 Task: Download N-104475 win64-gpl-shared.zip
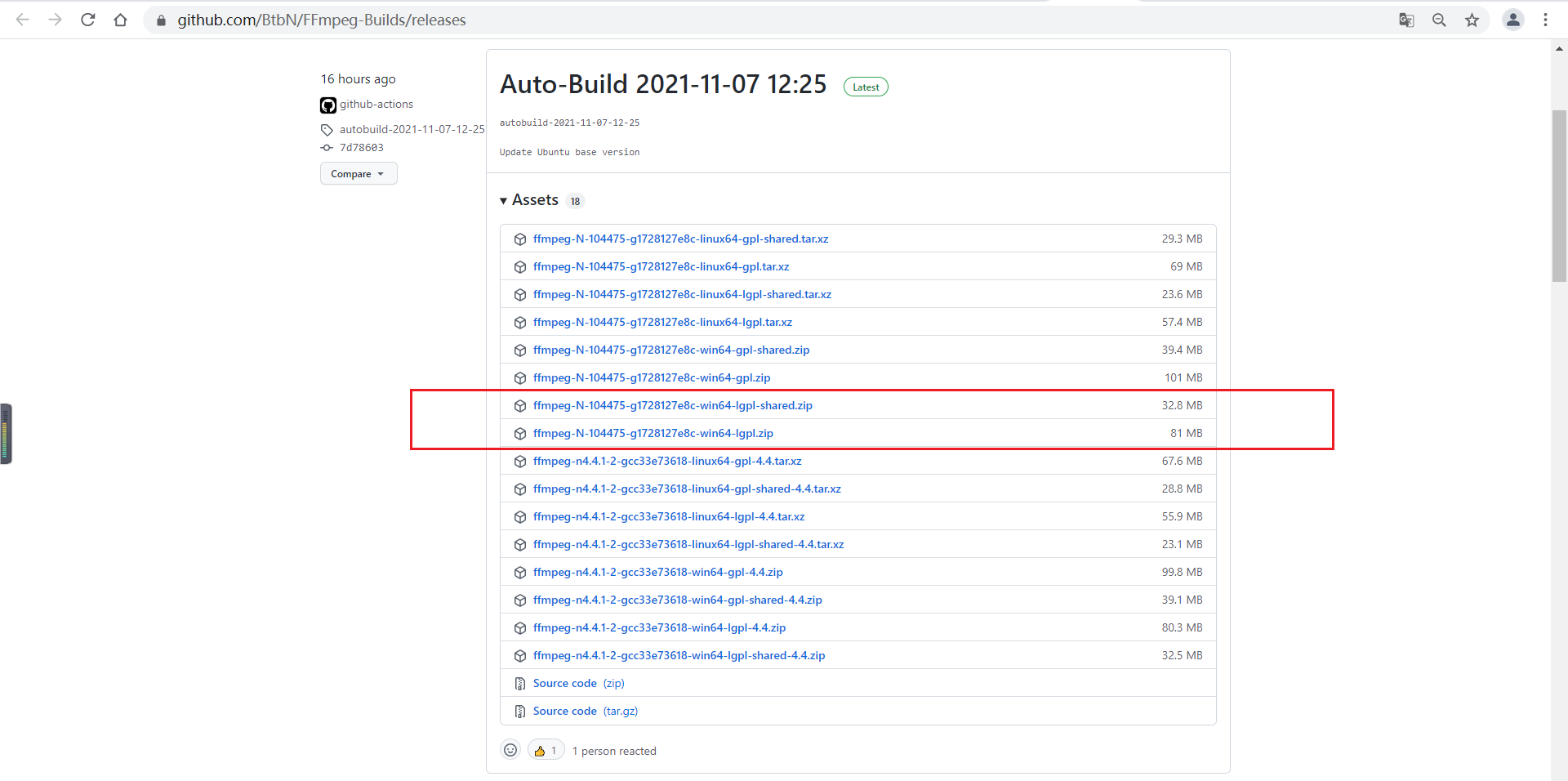[x=671, y=350]
